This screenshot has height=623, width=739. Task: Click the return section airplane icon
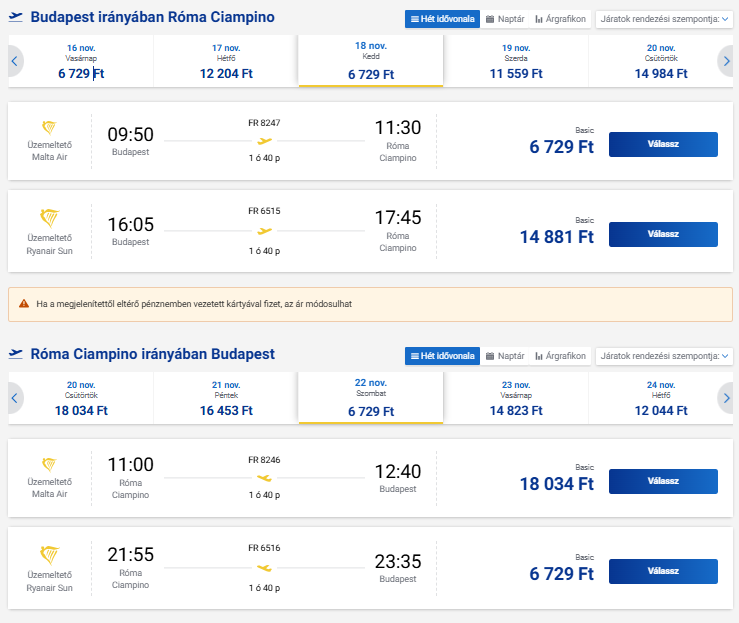(x=16, y=355)
